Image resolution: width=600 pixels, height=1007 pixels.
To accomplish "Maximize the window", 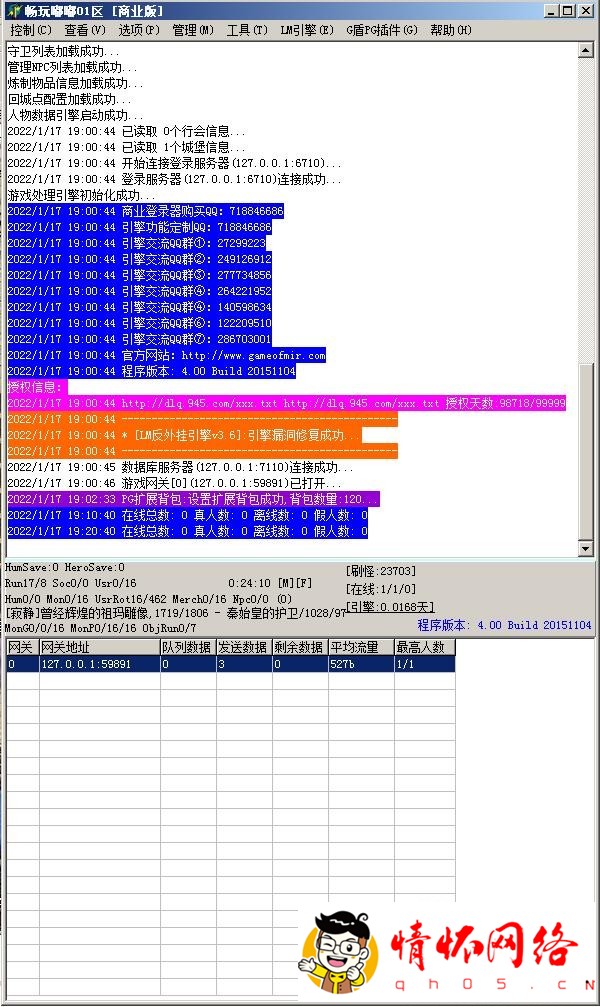I will tap(568, 11).
